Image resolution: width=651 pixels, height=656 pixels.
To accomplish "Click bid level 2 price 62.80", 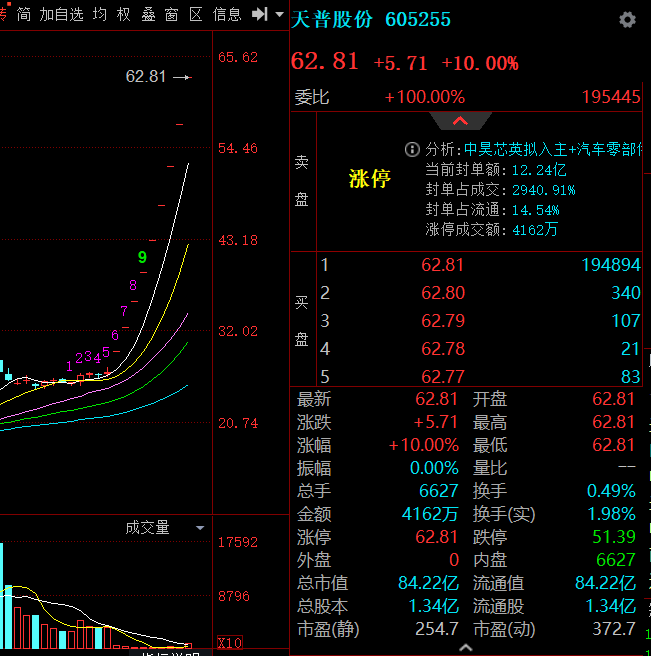I will (443, 293).
